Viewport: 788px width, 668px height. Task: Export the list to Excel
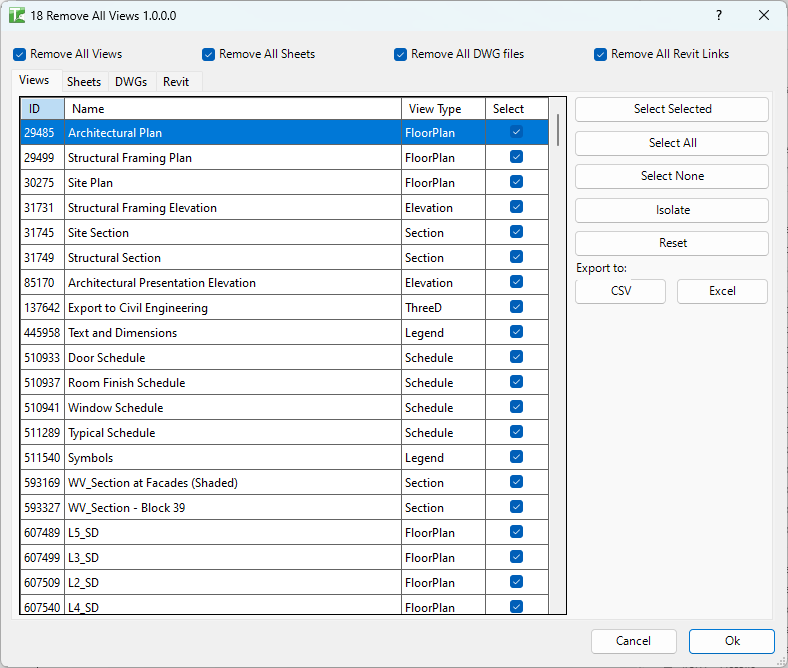[x=722, y=291]
